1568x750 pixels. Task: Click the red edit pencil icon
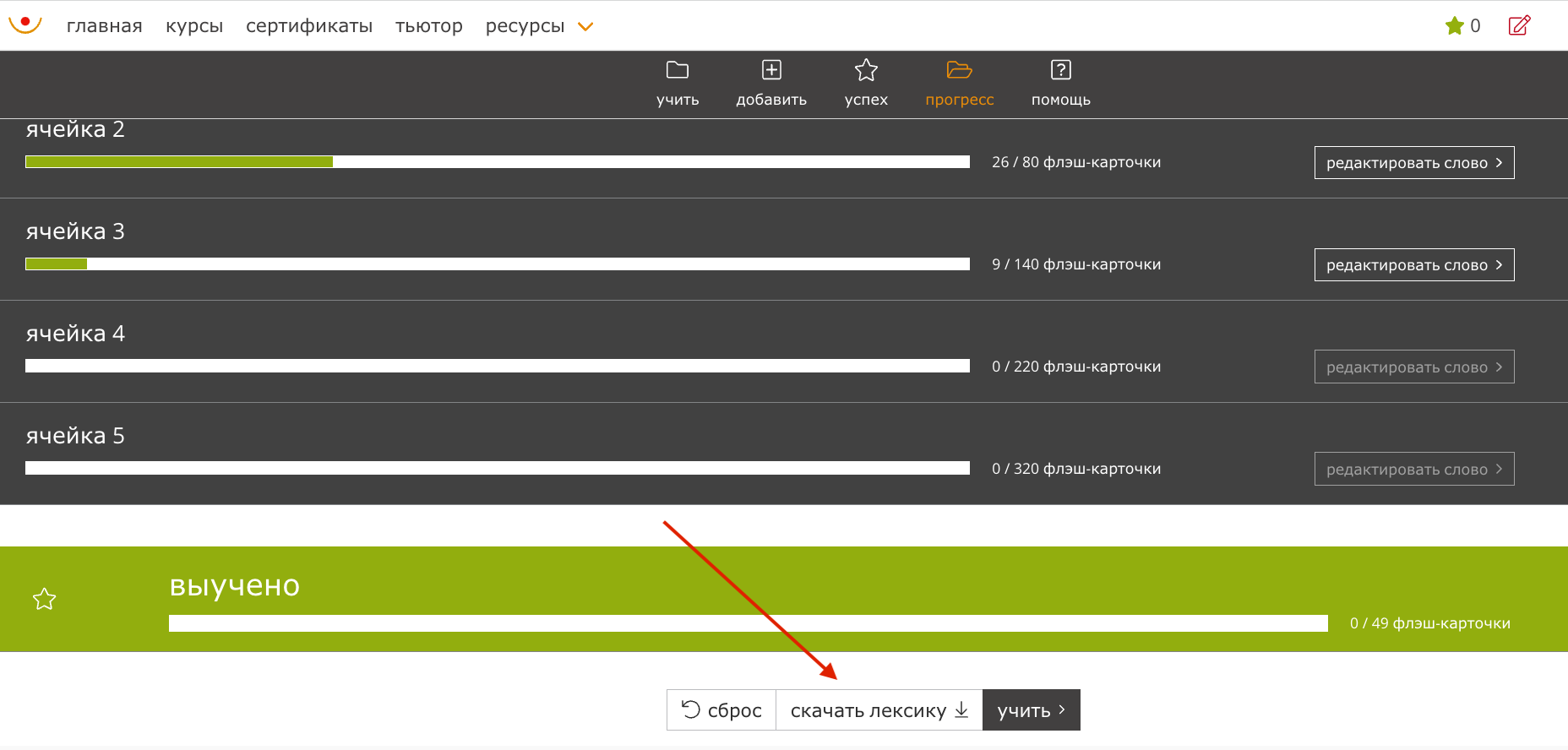point(1519,25)
